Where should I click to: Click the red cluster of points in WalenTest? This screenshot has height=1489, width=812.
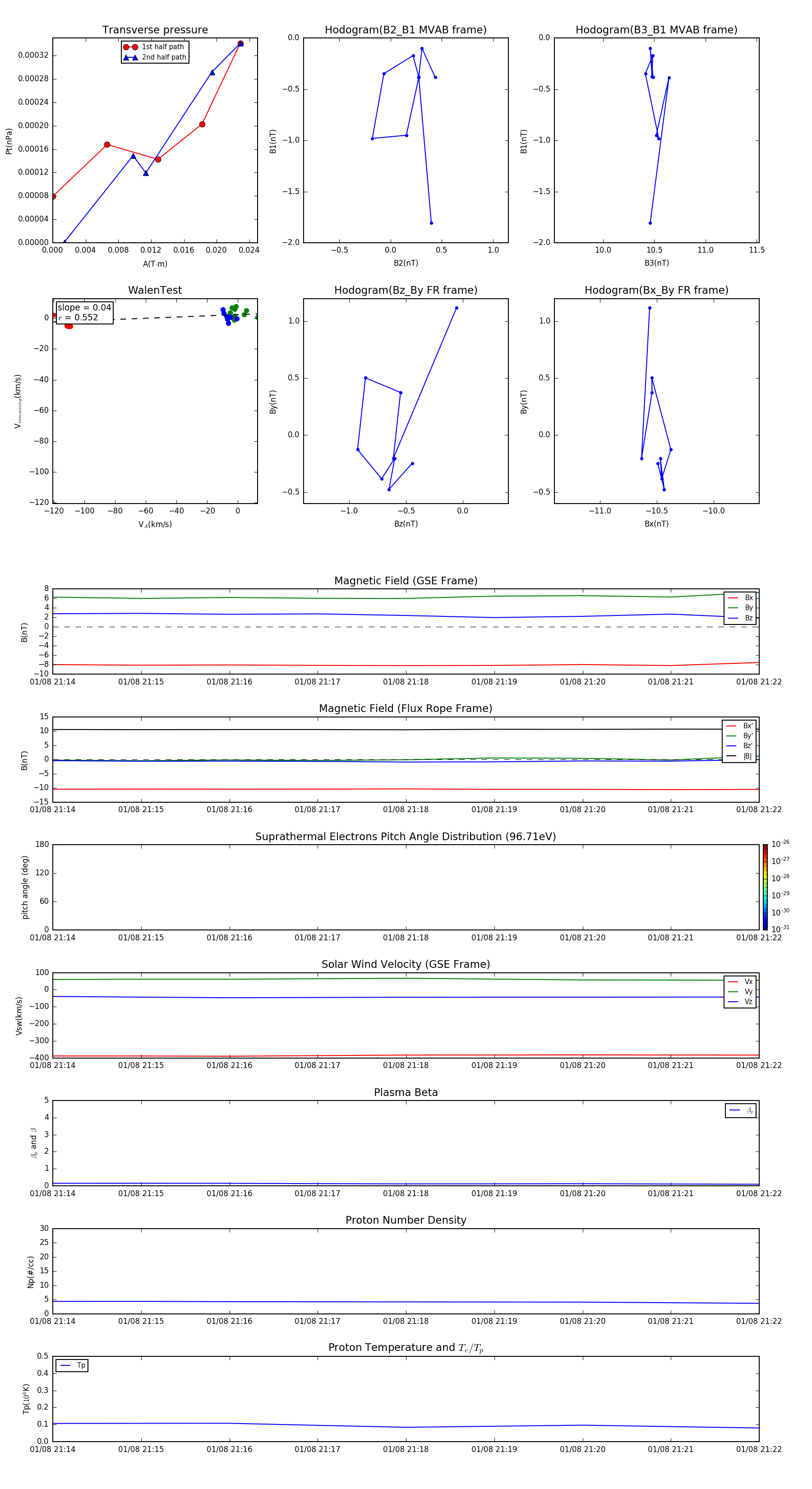tap(69, 326)
